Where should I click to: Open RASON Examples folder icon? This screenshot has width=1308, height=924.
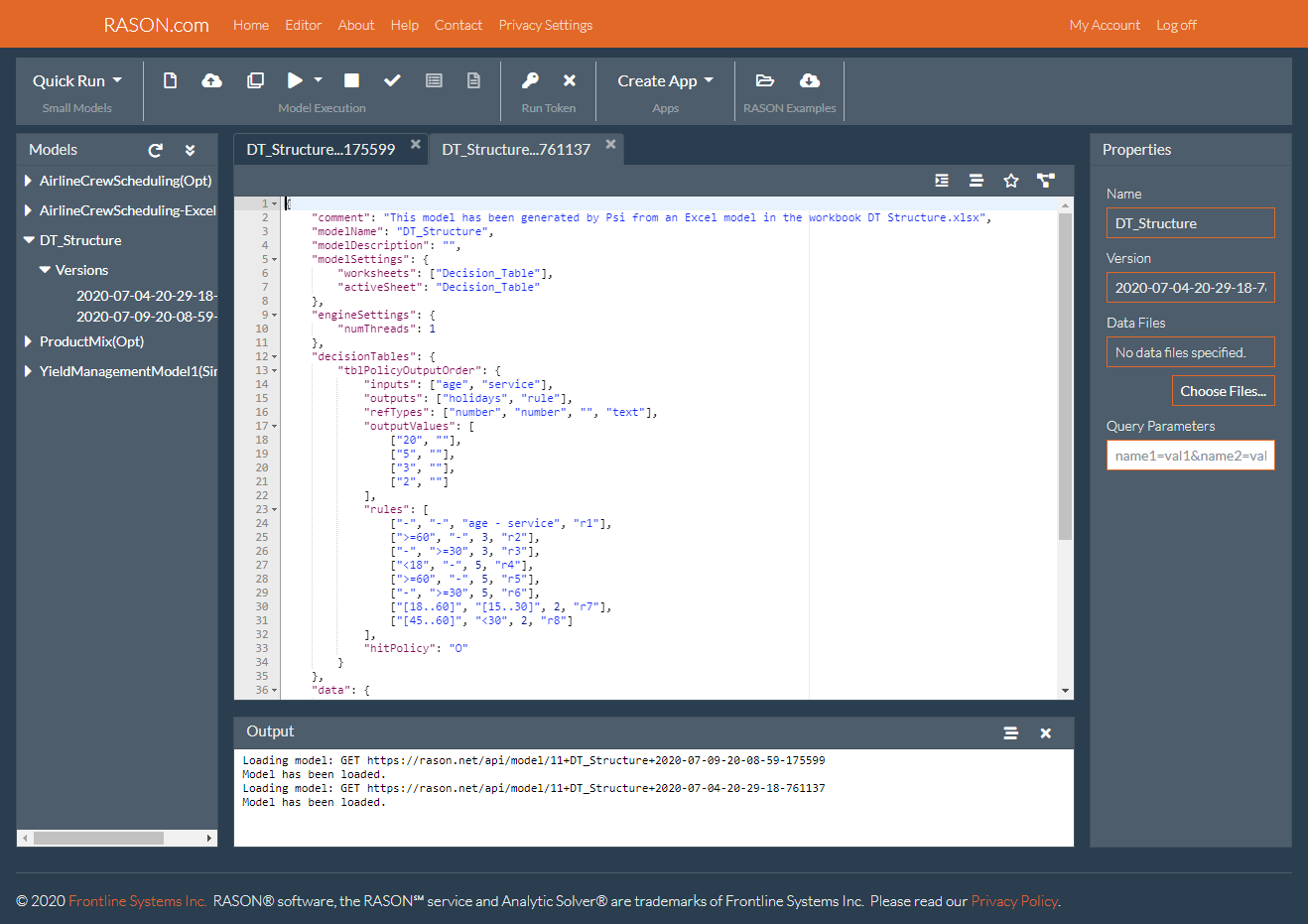(x=764, y=80)
